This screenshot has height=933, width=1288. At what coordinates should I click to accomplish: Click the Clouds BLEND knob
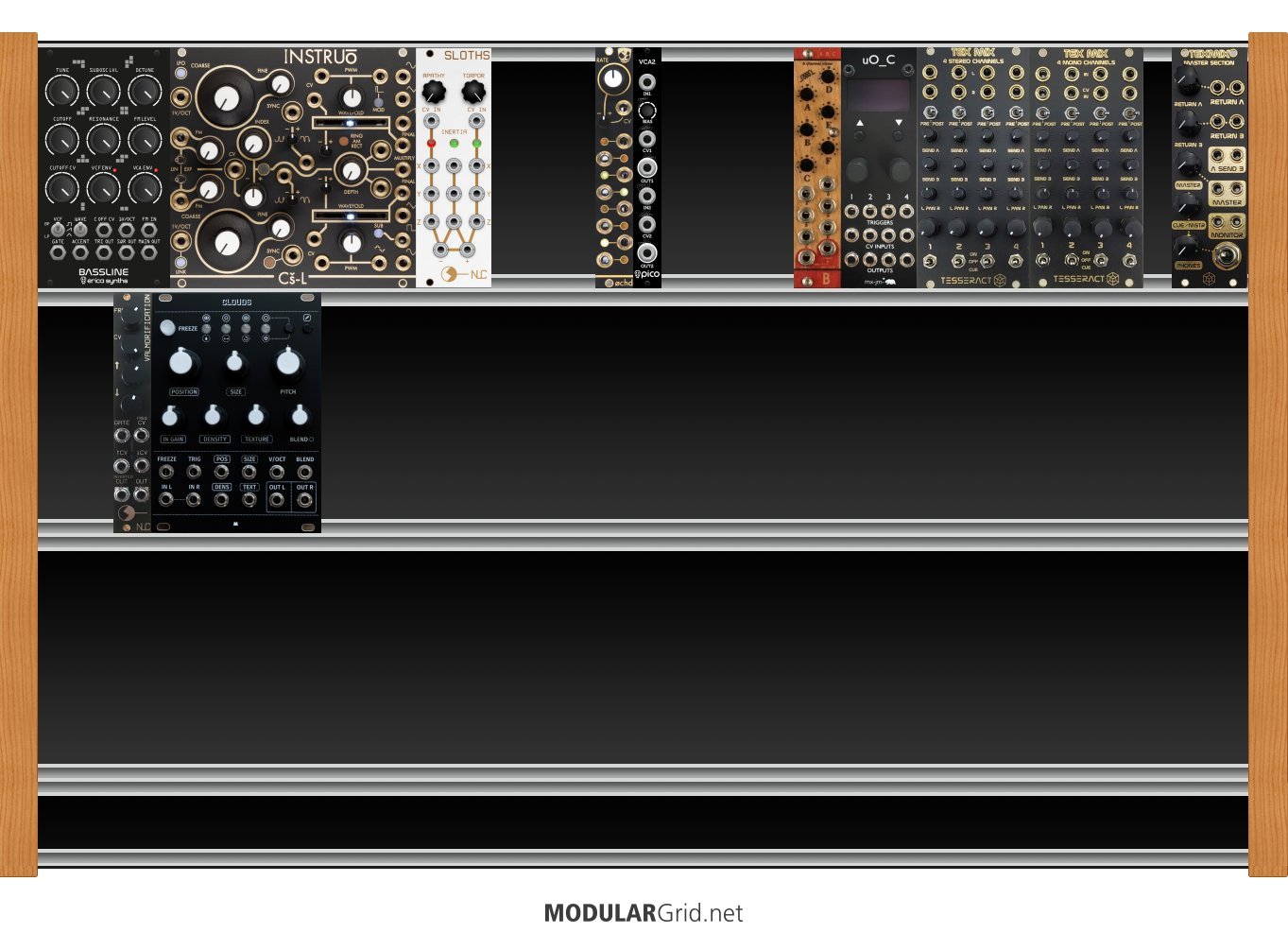tap(300, 417)
